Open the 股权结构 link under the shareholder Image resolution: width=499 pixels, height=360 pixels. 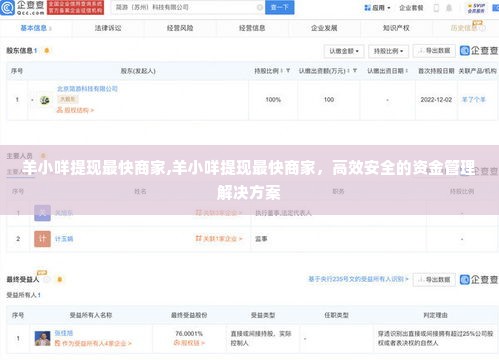[x=75, y=110]
